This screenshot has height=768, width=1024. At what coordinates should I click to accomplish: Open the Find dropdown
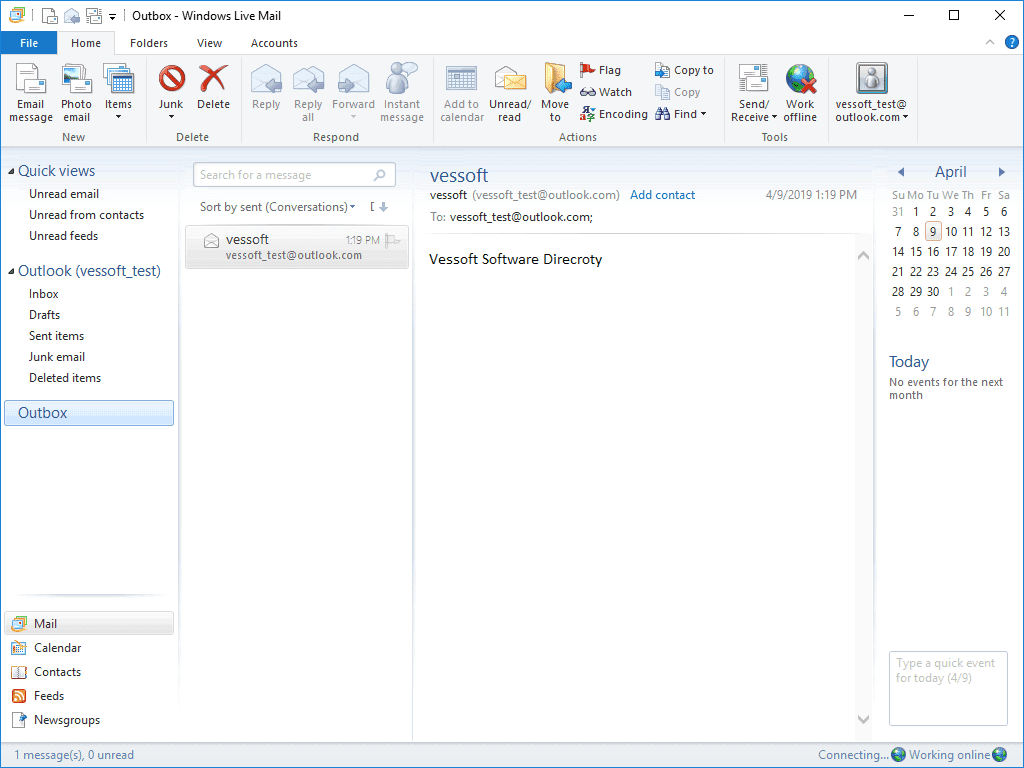point(680,114)
